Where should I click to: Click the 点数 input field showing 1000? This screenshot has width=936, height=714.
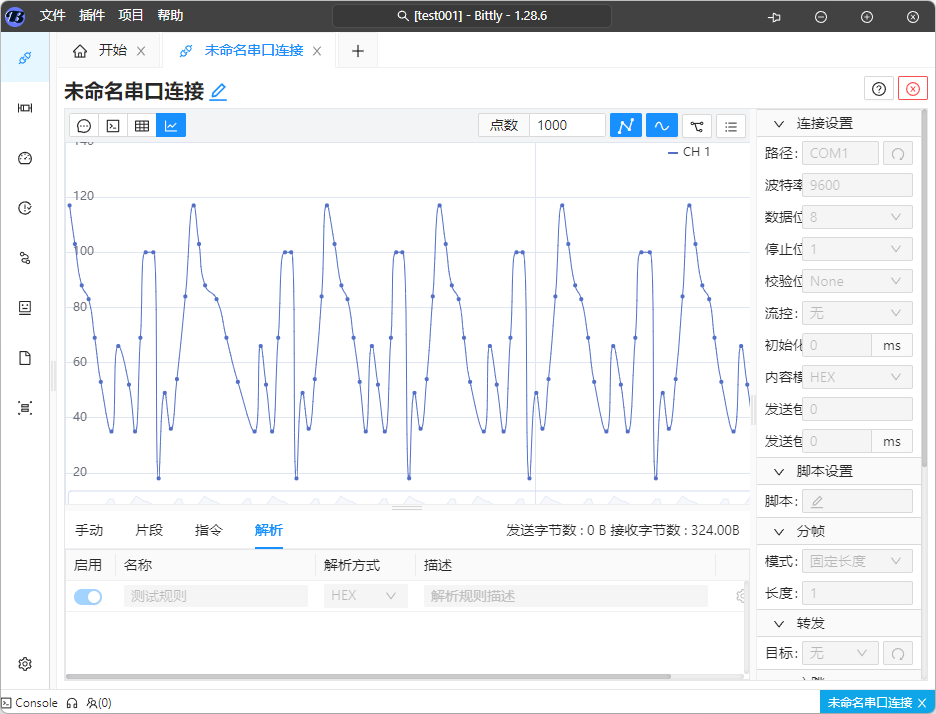(x=567, y=126)
